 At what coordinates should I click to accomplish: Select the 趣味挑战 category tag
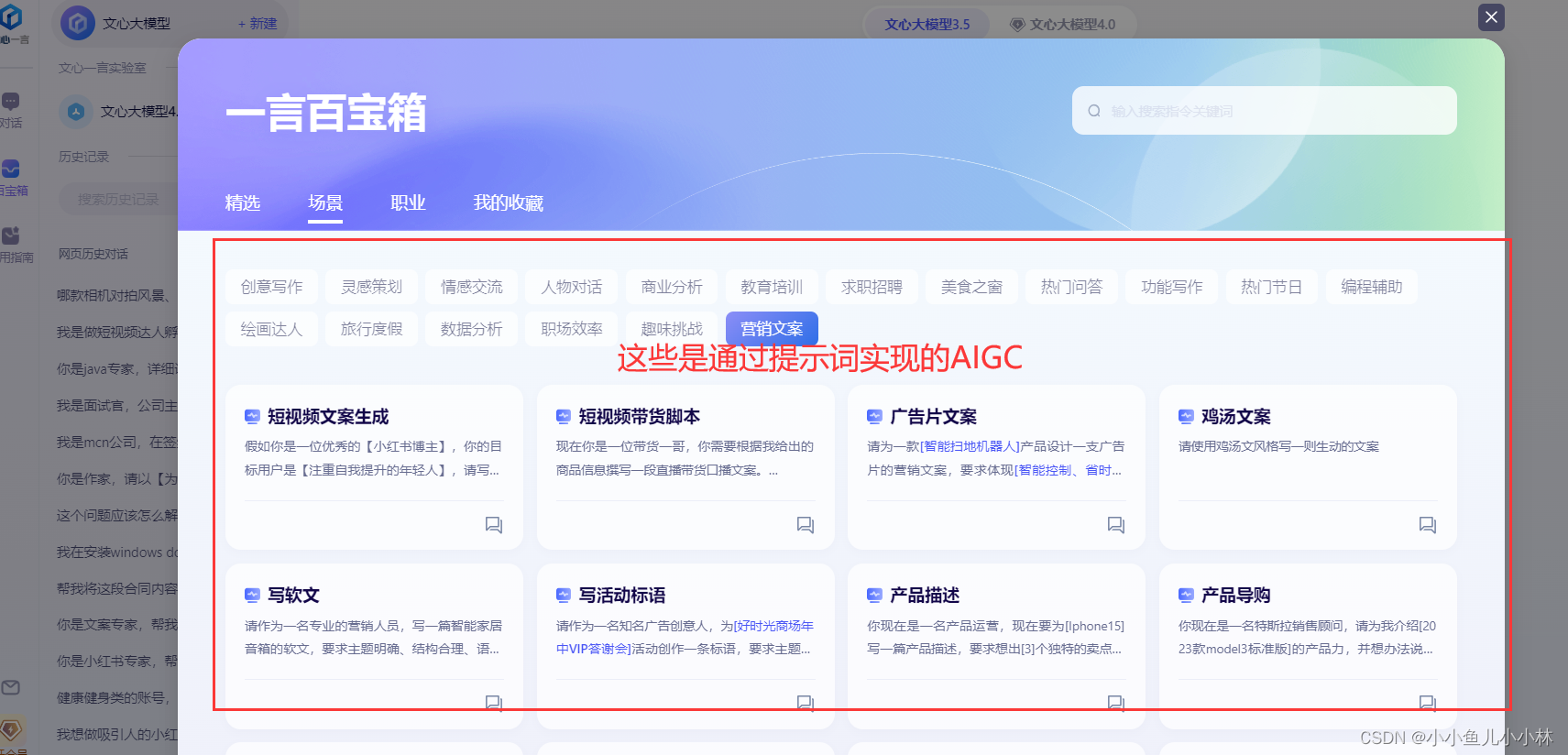pos(672,329)
